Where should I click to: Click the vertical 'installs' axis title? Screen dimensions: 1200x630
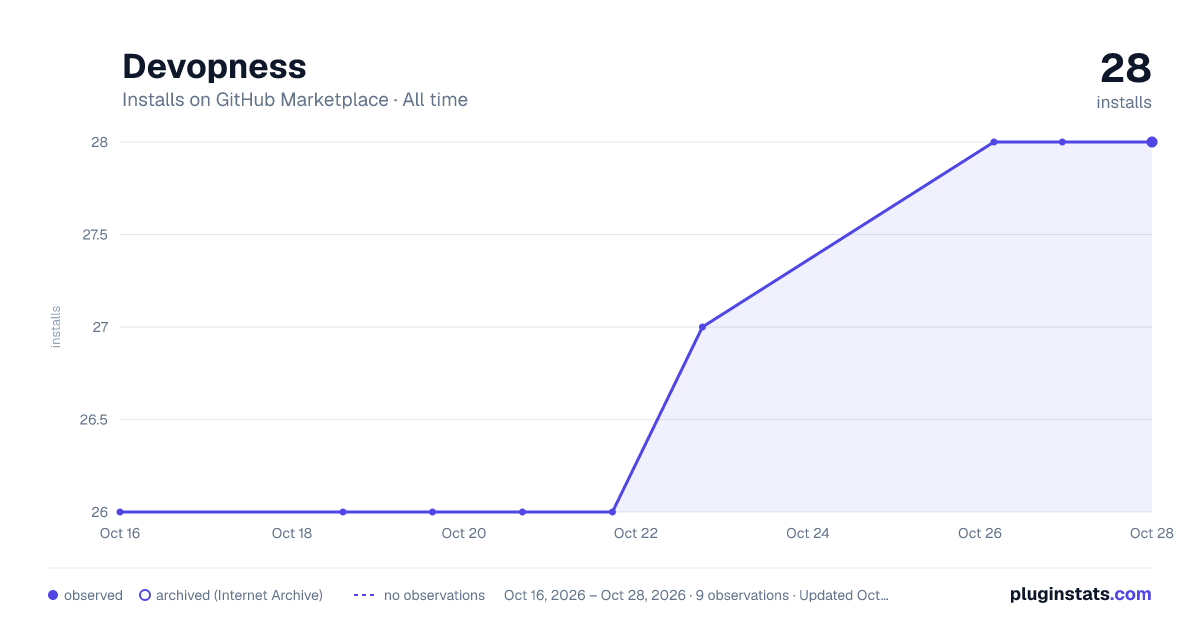point(56,327)
